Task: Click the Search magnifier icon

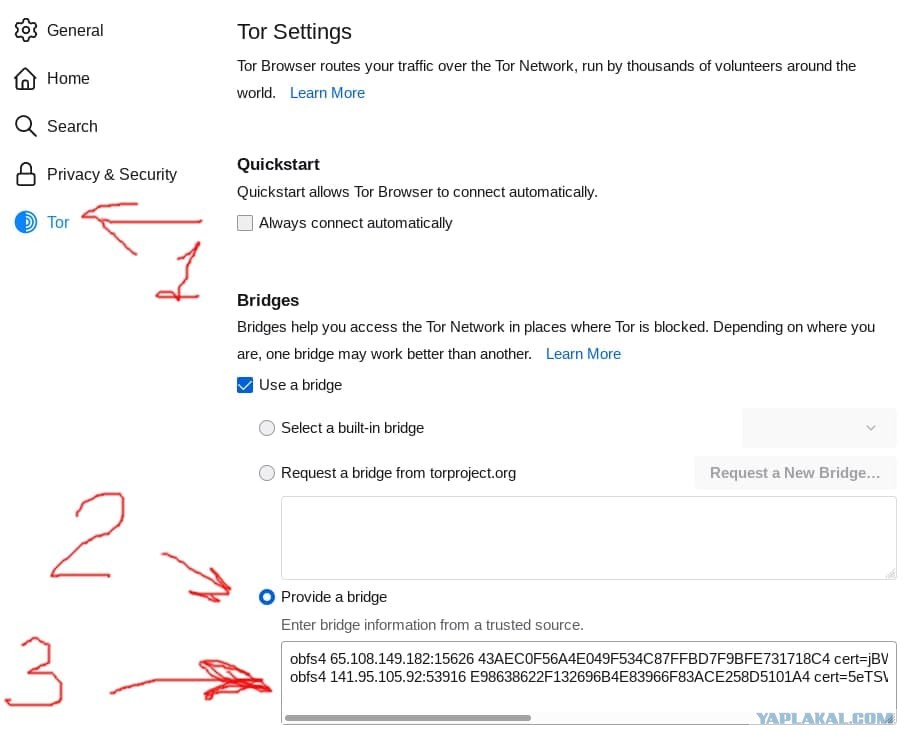Action: tap(26, 126)
